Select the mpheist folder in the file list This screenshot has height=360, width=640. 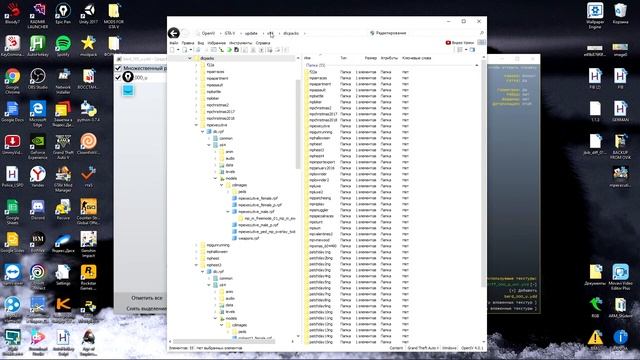click(x=316, y=144)
